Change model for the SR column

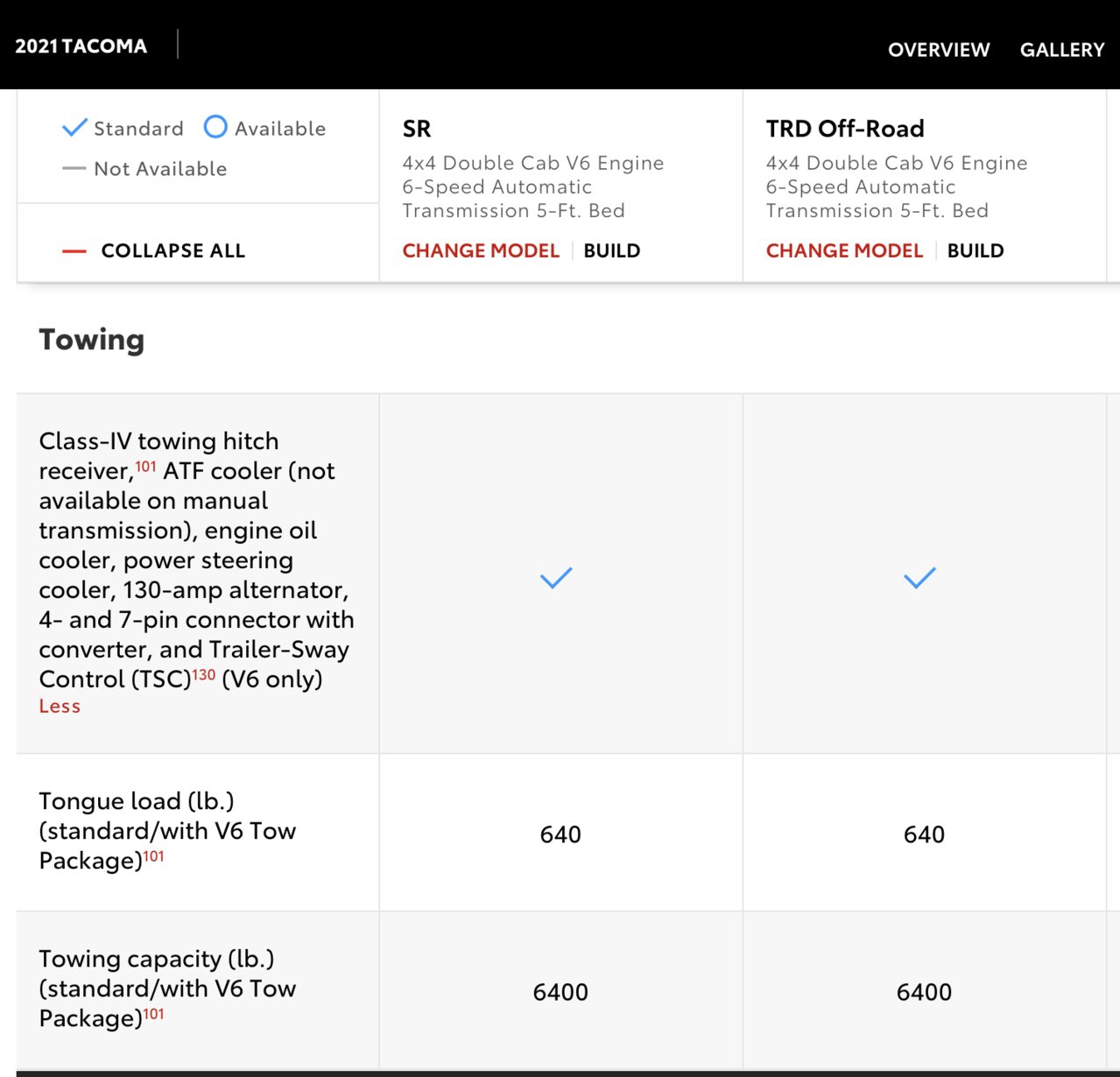481,250
